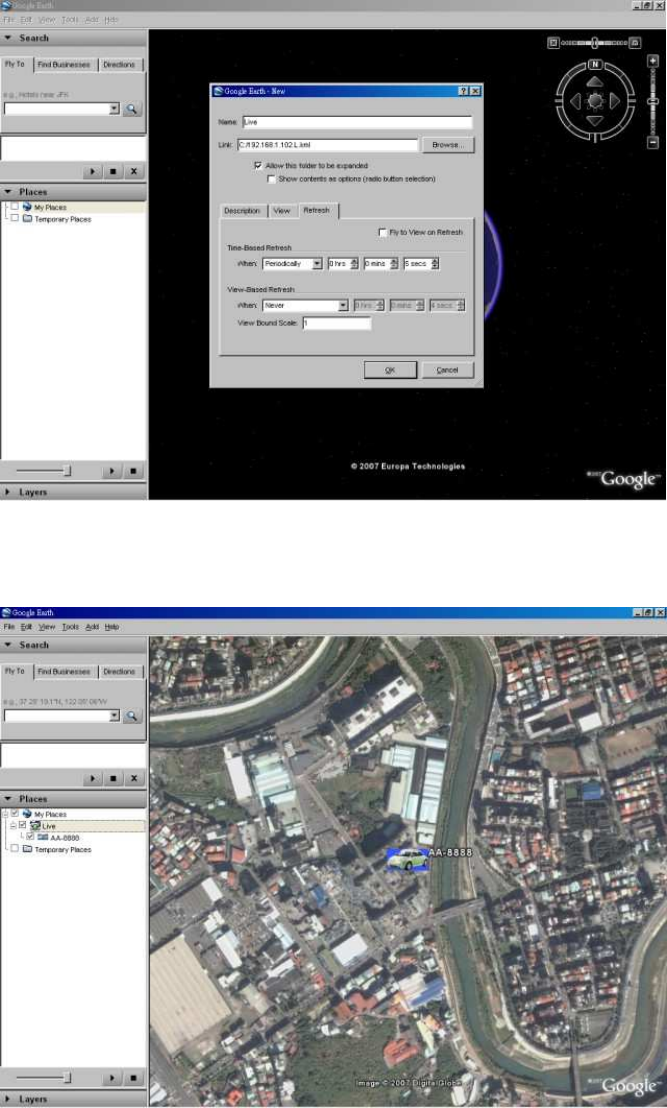Screen dimensions: 667x1108
Task: Click the vertical zoom slider handle
Action: click(653, 102)
